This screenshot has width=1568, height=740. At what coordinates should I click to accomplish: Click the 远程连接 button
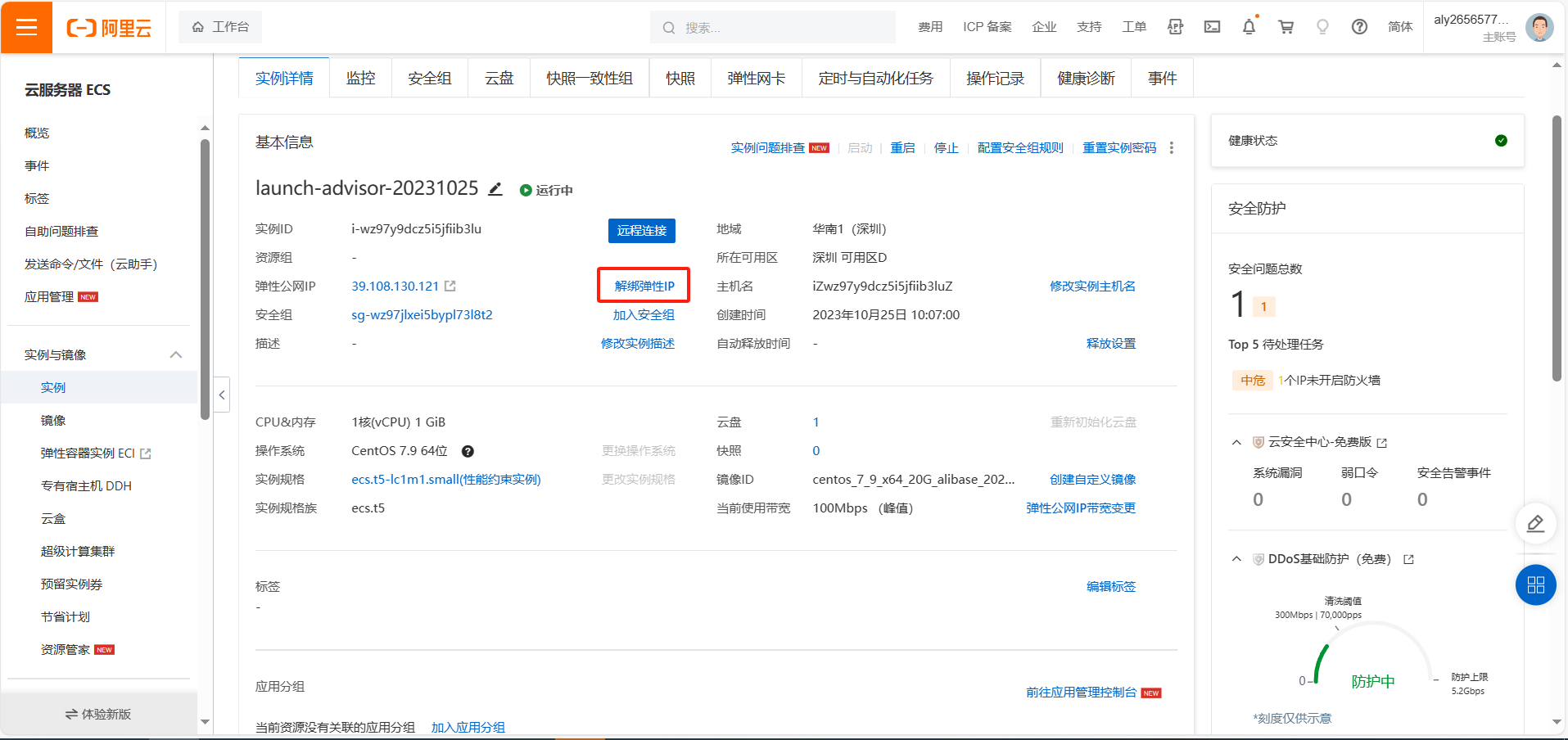click(642, 231)
